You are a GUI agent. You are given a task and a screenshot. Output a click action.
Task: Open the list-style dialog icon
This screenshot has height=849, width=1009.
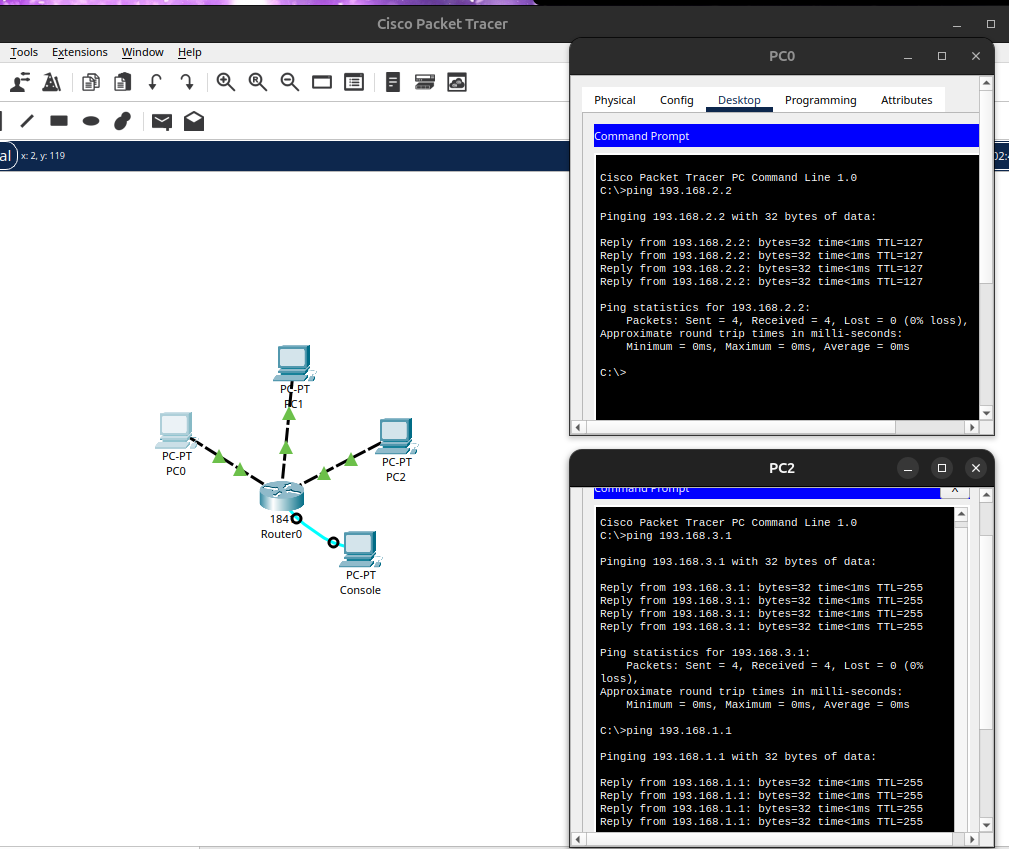(354, 82)
